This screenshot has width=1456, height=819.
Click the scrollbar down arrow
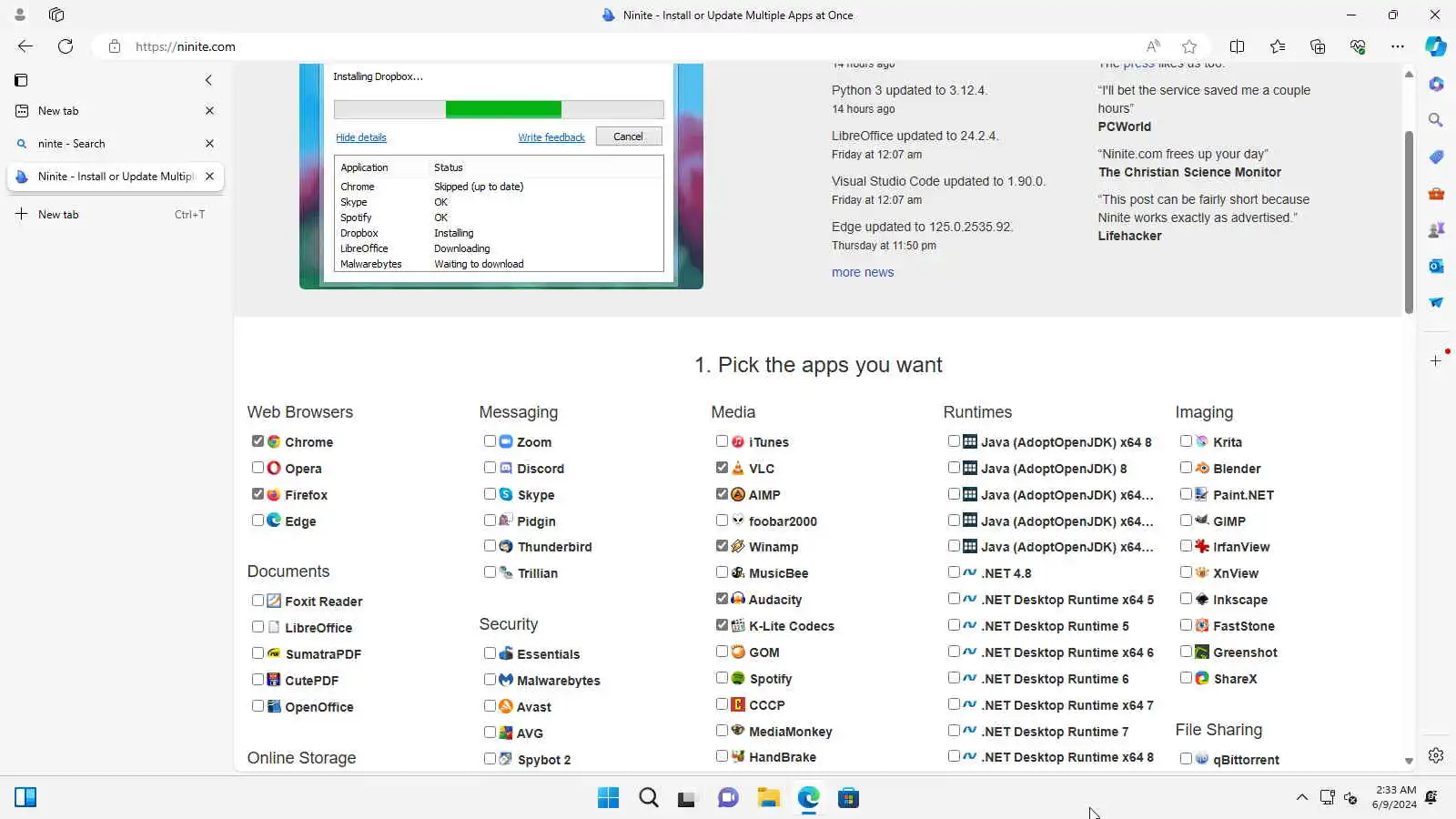tap(1409, 761)
